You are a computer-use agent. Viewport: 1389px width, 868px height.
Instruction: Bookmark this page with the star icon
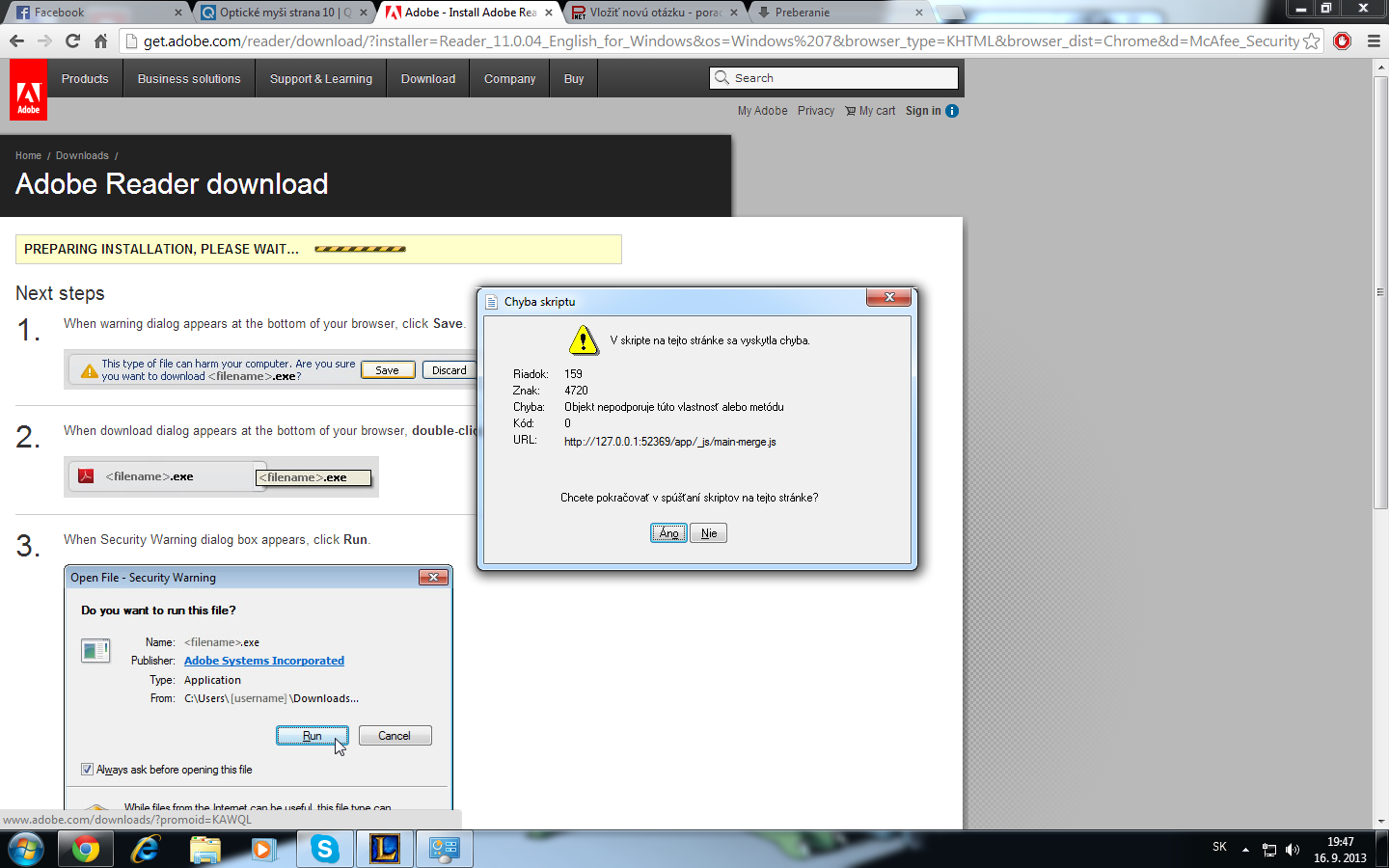[x=1312, y=41]
